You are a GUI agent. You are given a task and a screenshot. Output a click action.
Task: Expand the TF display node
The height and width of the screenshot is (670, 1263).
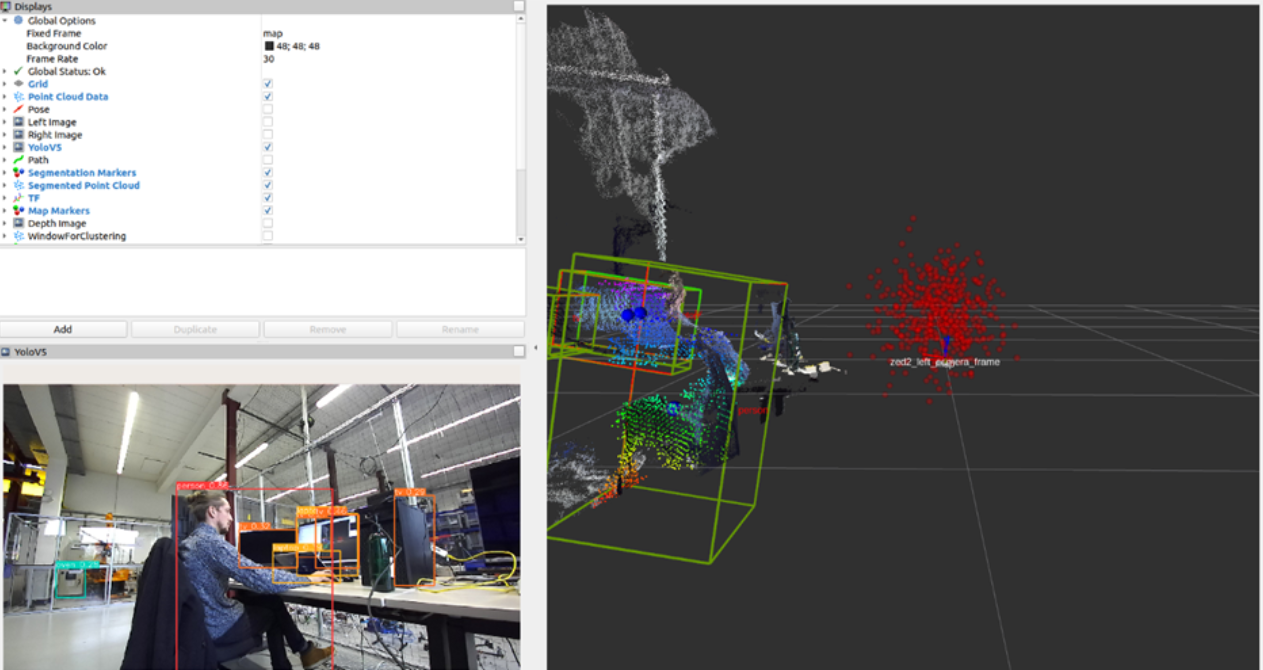tap(5, 198)
